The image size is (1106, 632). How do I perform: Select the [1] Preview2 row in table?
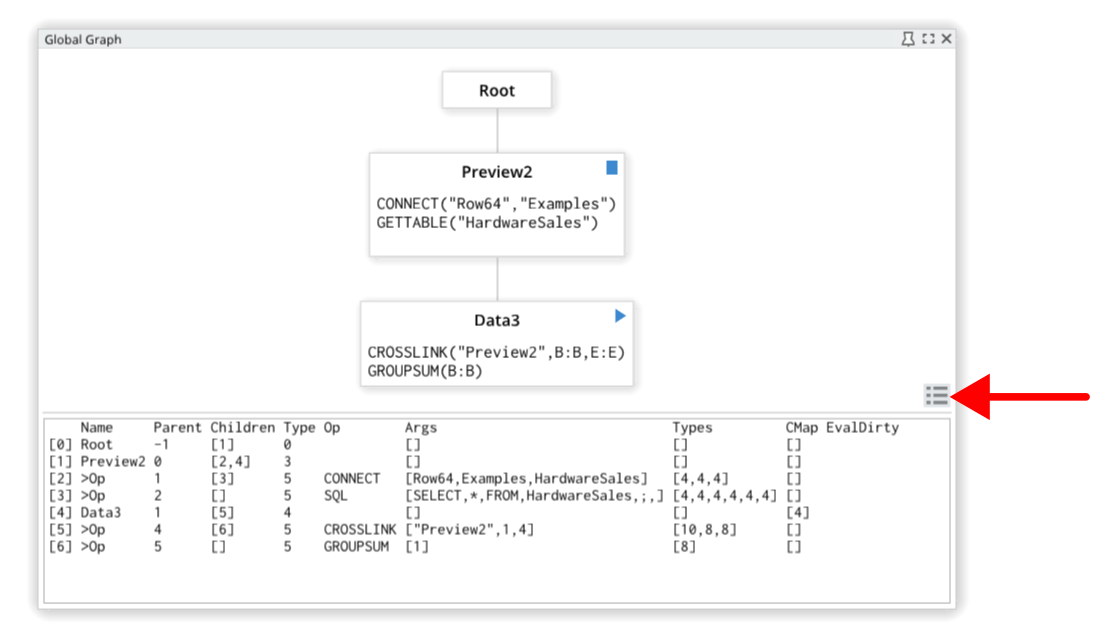[497, 462]
